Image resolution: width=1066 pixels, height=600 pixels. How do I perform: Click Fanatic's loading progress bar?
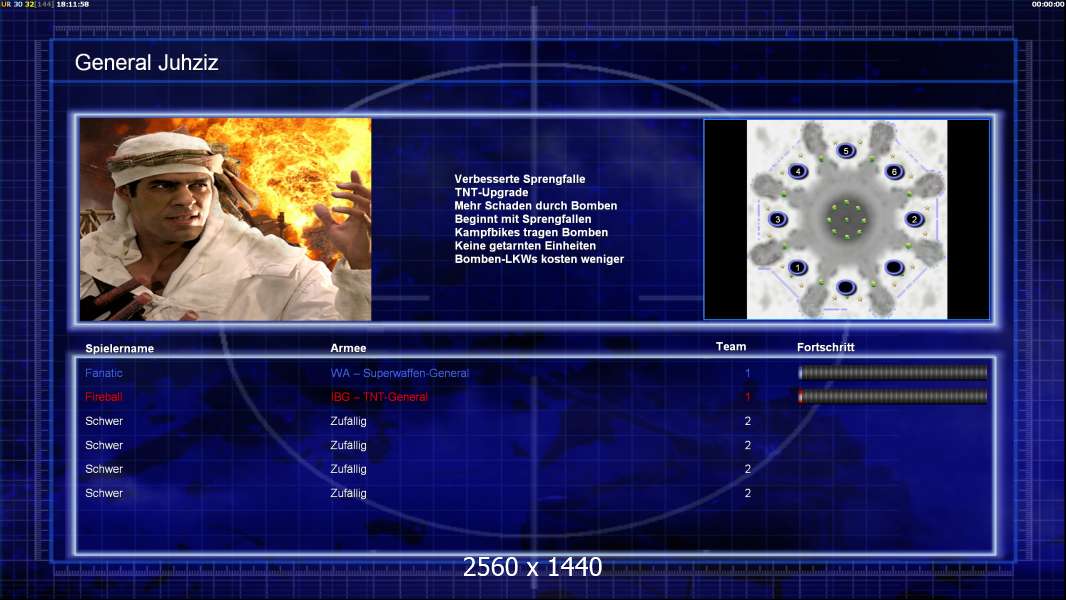click(x=892, y=373)
